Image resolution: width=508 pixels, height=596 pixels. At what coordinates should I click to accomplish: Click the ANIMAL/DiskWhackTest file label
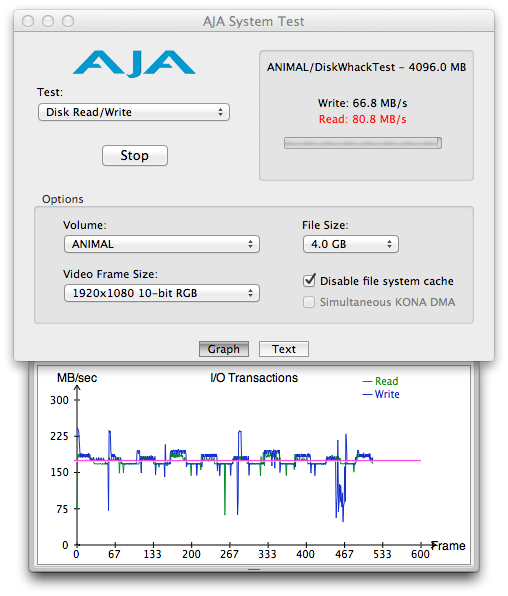(x=366, y=67)
